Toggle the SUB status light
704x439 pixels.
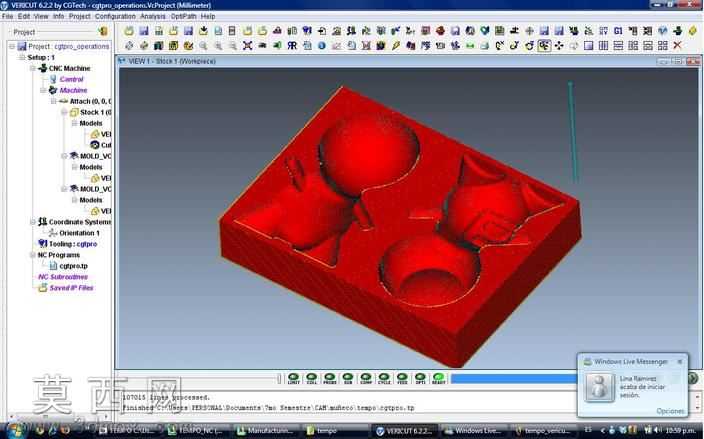tap(348, 378)
